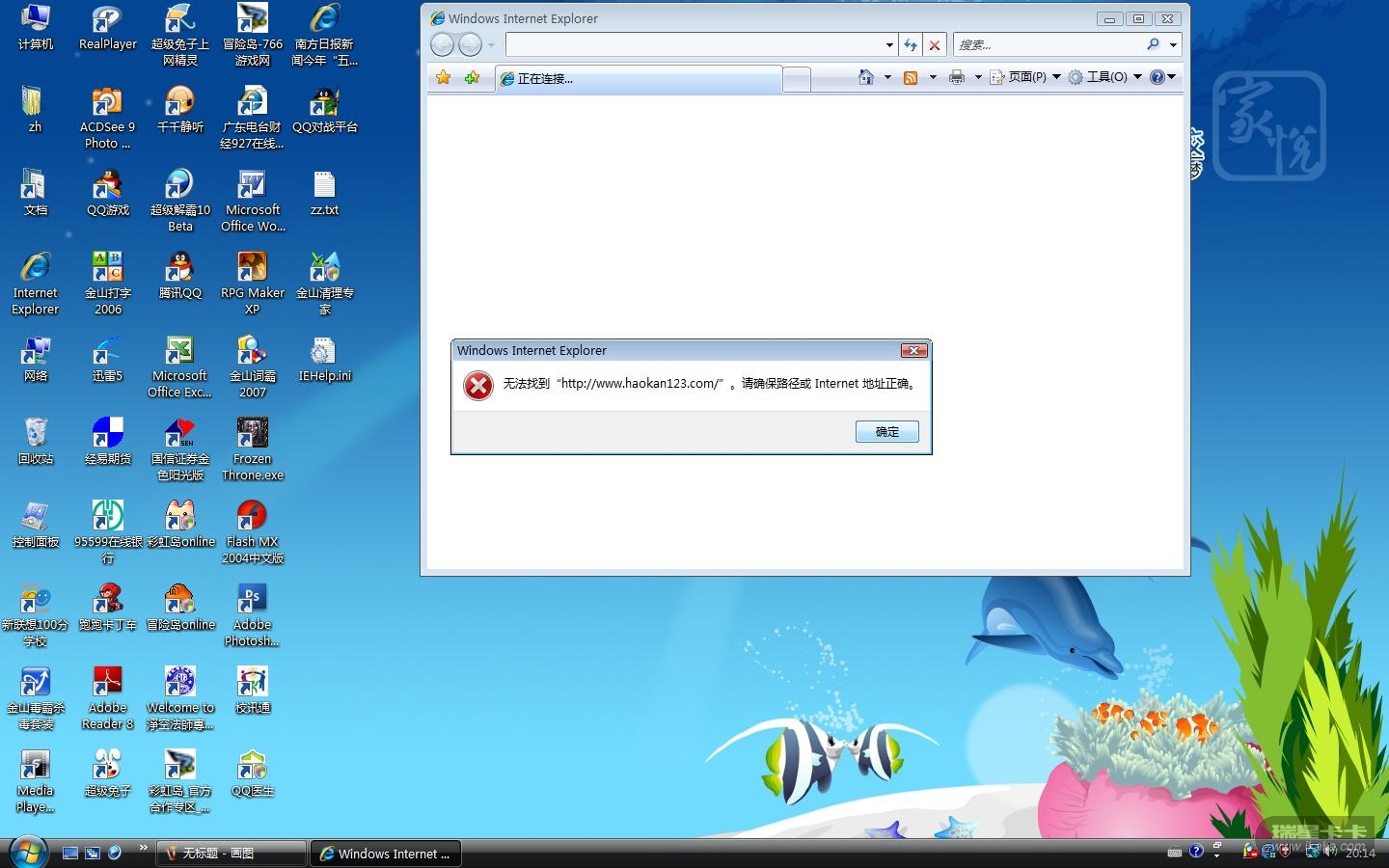Viewport: 1389px width, 868px height.
Task: Select the QQ游戏 desktop icon
Action: pos(108,193)
